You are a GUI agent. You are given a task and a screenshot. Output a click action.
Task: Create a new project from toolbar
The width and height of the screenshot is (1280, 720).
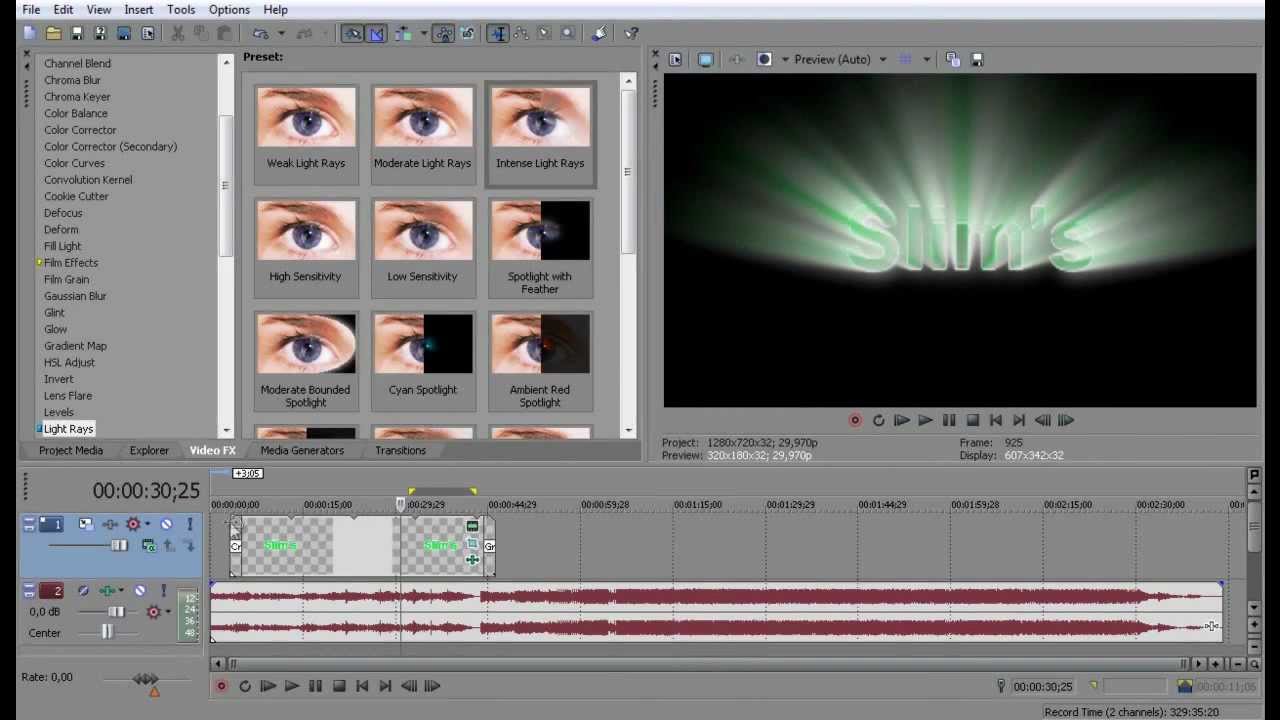point(30,33)
